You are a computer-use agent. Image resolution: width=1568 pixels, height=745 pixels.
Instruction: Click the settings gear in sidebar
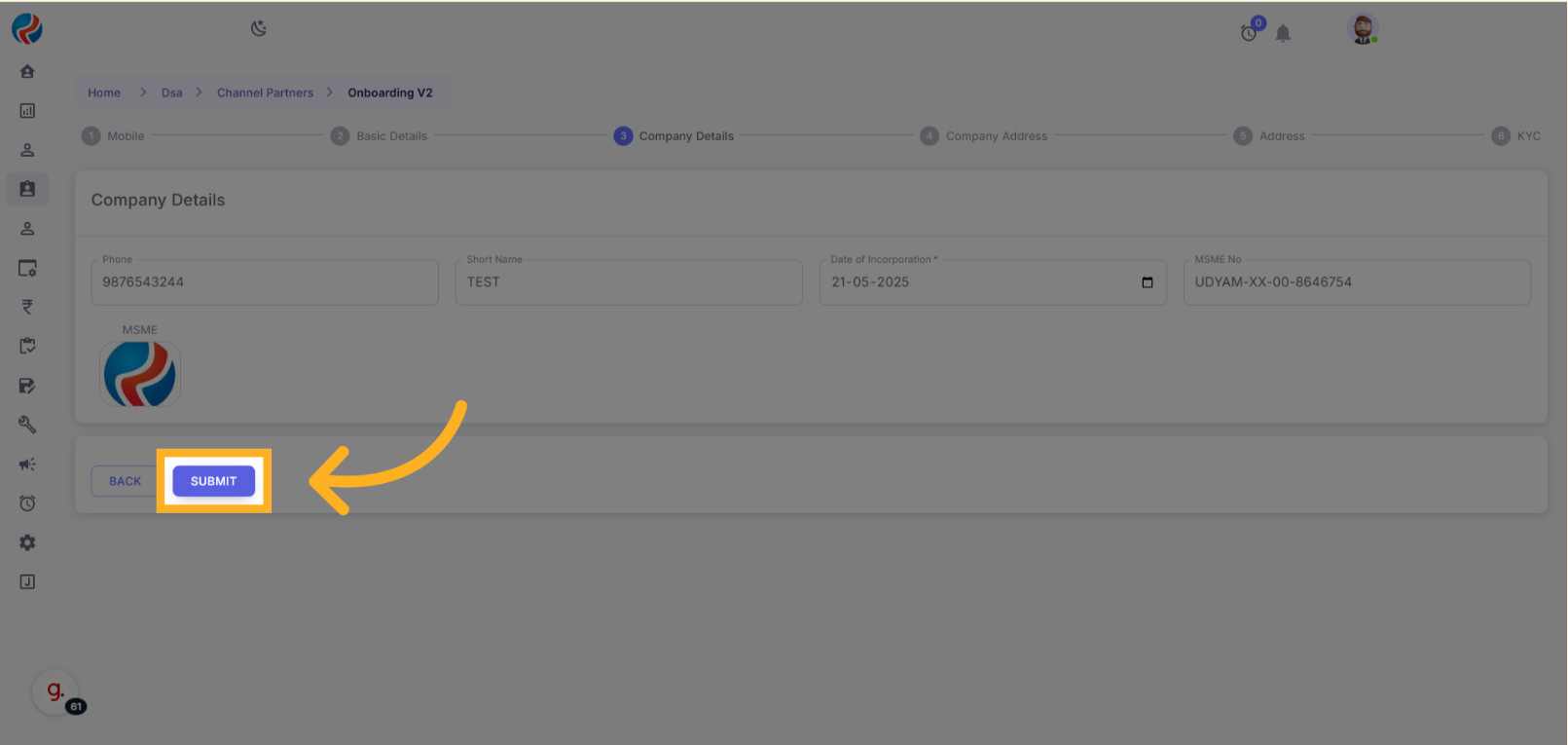(27, 542)
